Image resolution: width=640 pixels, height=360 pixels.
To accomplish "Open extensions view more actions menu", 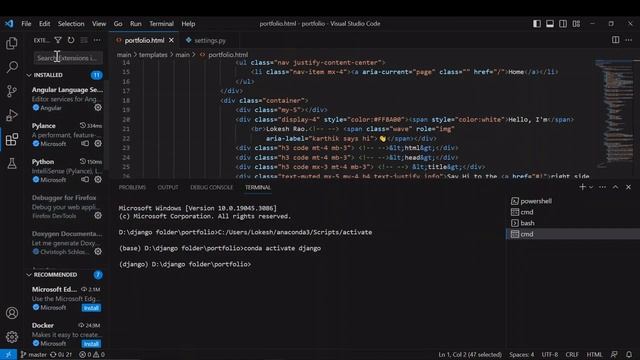I will 97,40.
